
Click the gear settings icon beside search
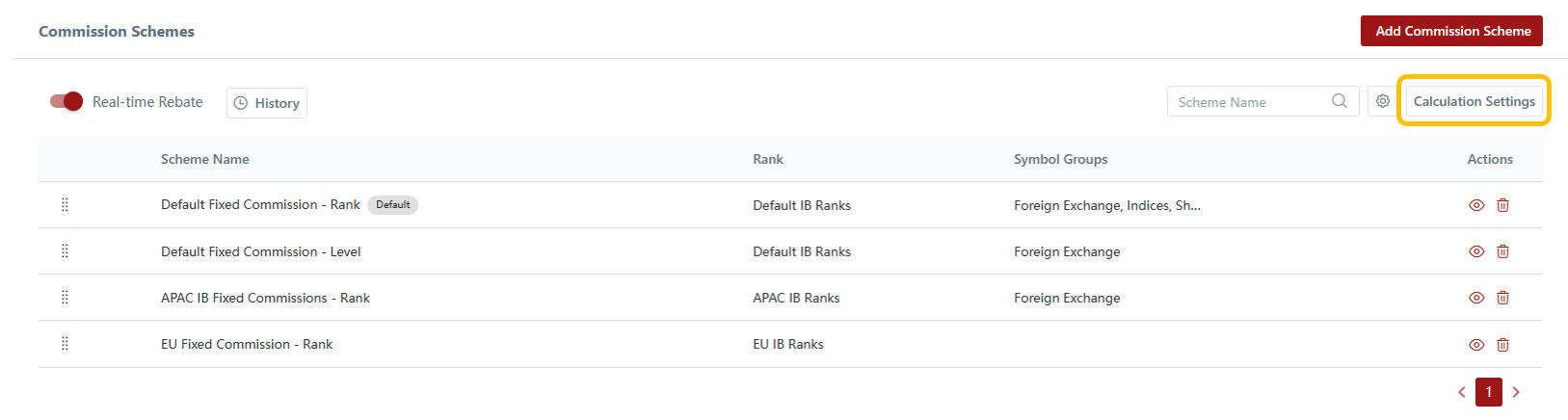(1383, 101)
